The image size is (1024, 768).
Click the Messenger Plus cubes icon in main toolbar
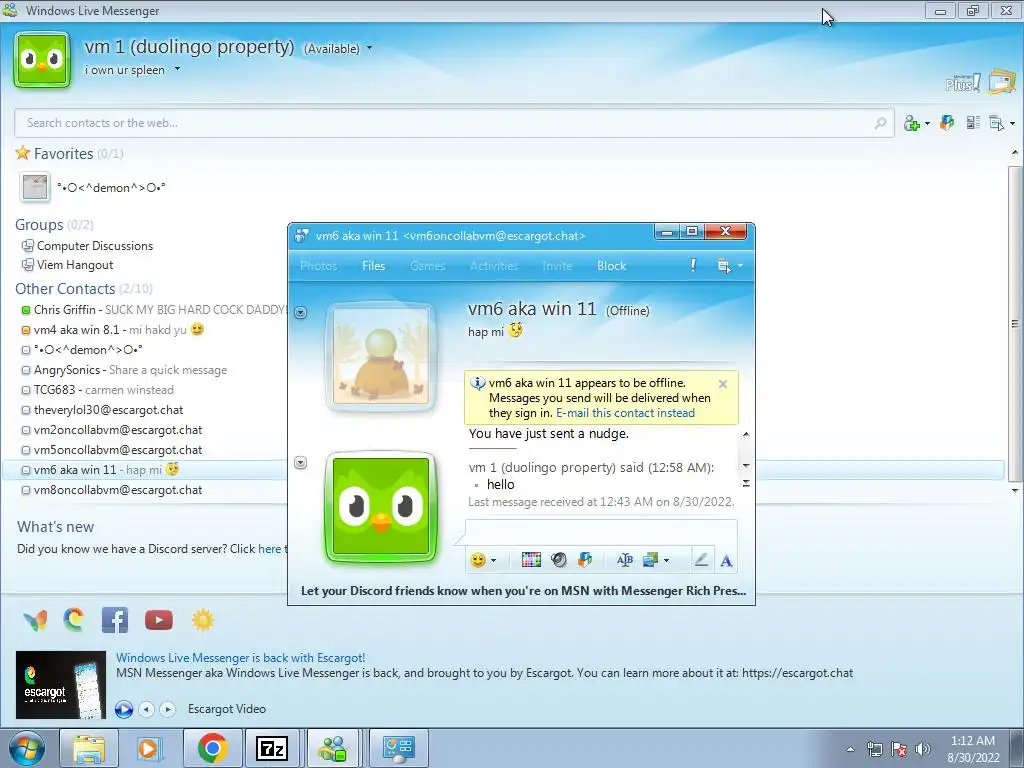[x=947, y=122]
